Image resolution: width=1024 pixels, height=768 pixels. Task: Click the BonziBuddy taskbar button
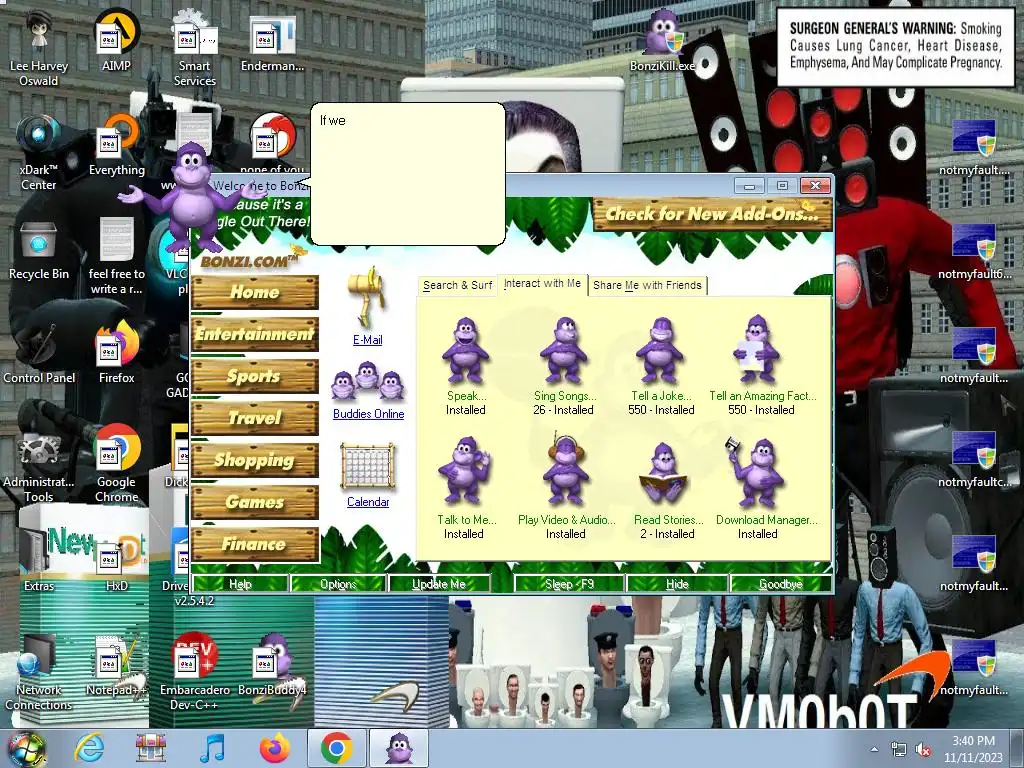click(399, 748)
